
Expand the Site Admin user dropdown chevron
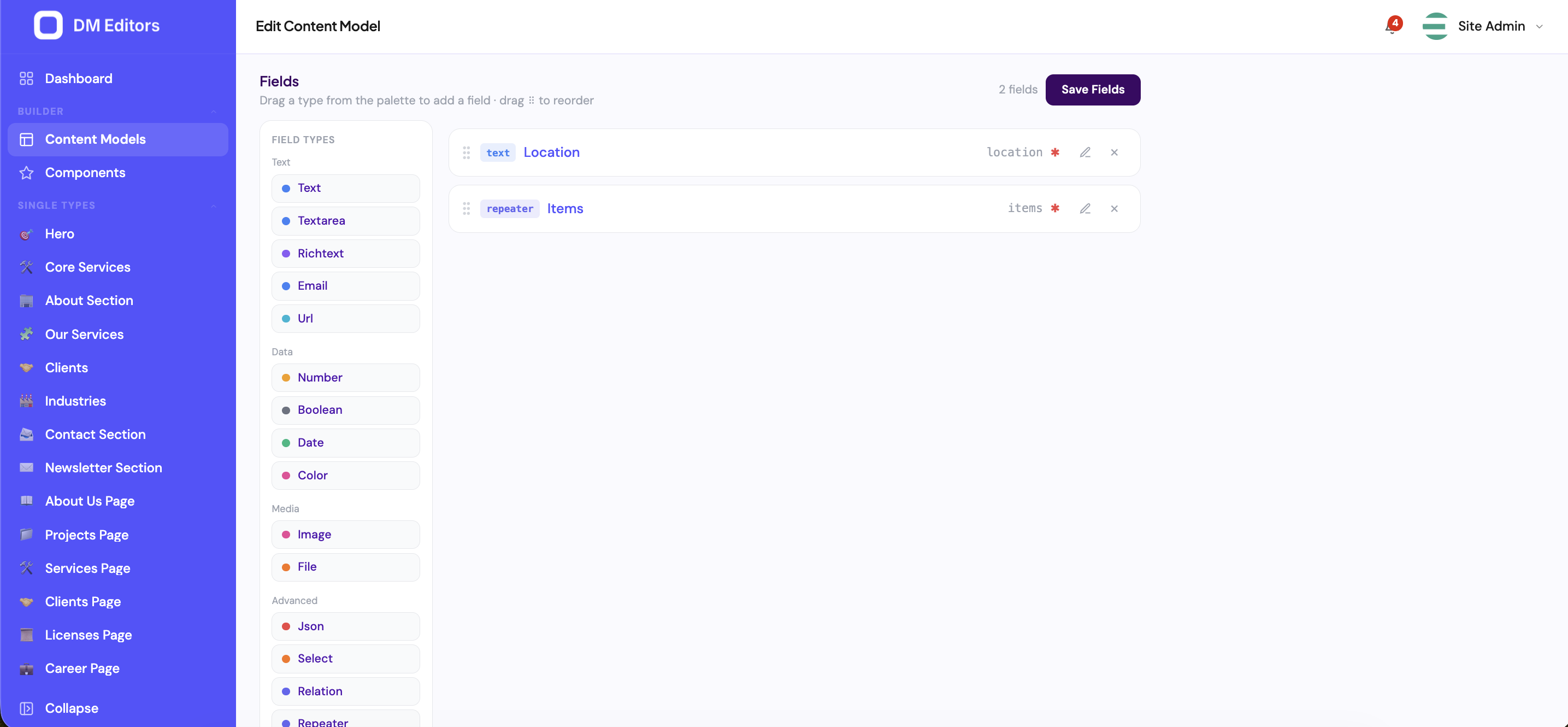(1540, 27)
